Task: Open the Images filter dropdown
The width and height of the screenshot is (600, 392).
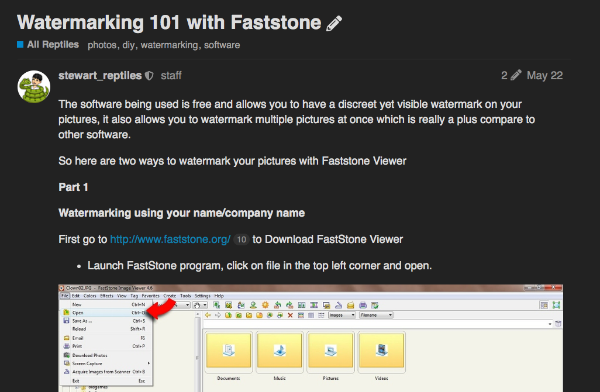Action: coord(342,315)
